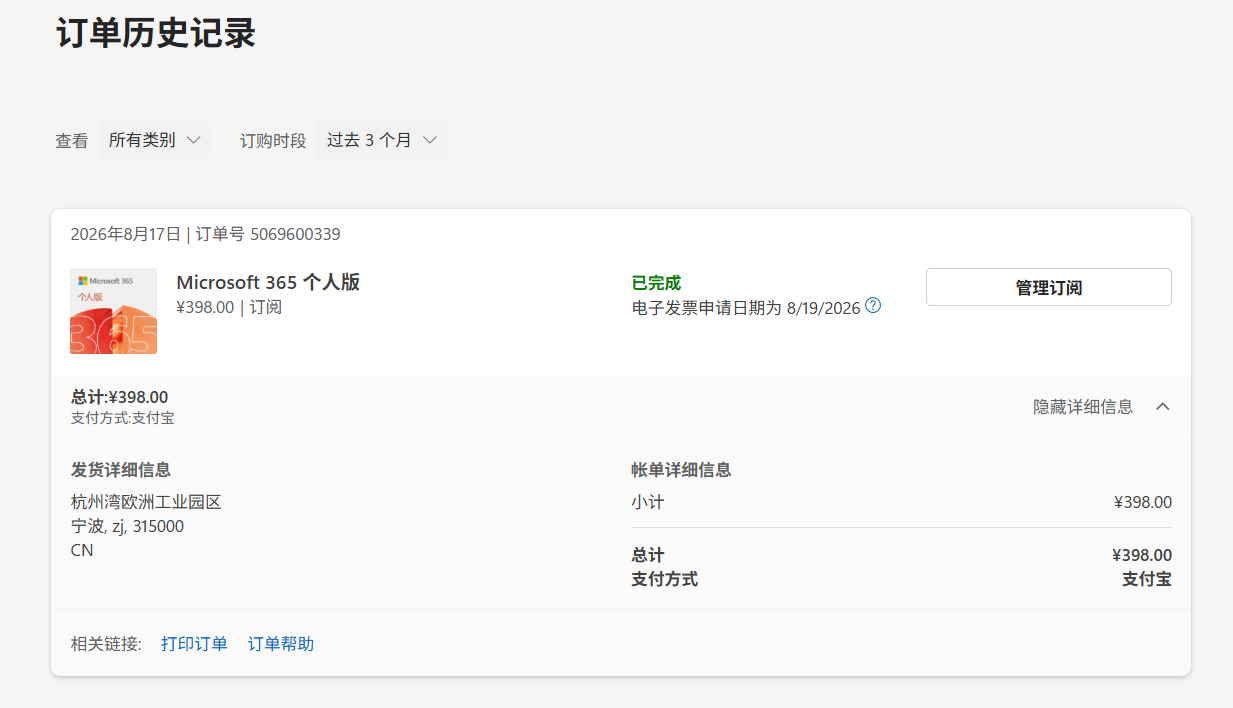Click the 小计 label in billing details
The image size is (1233, 708).
tap(647, 502)
